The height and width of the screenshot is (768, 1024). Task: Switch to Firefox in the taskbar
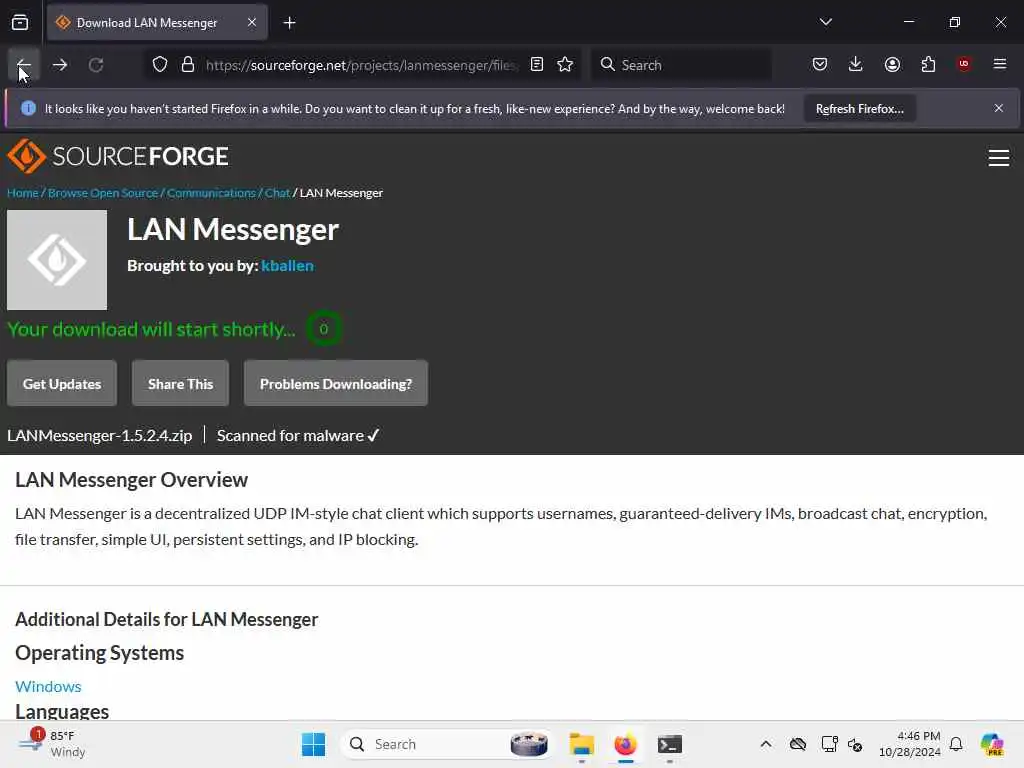pos(626,744)
